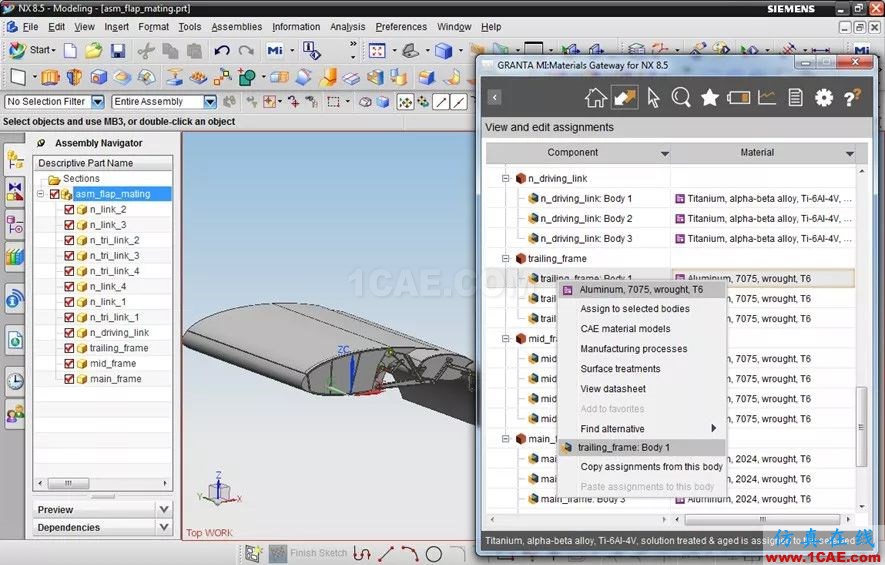Click the Descriptive Part Name column header
The width and height of the screenshot is (885, 565).
pos(102,163)
